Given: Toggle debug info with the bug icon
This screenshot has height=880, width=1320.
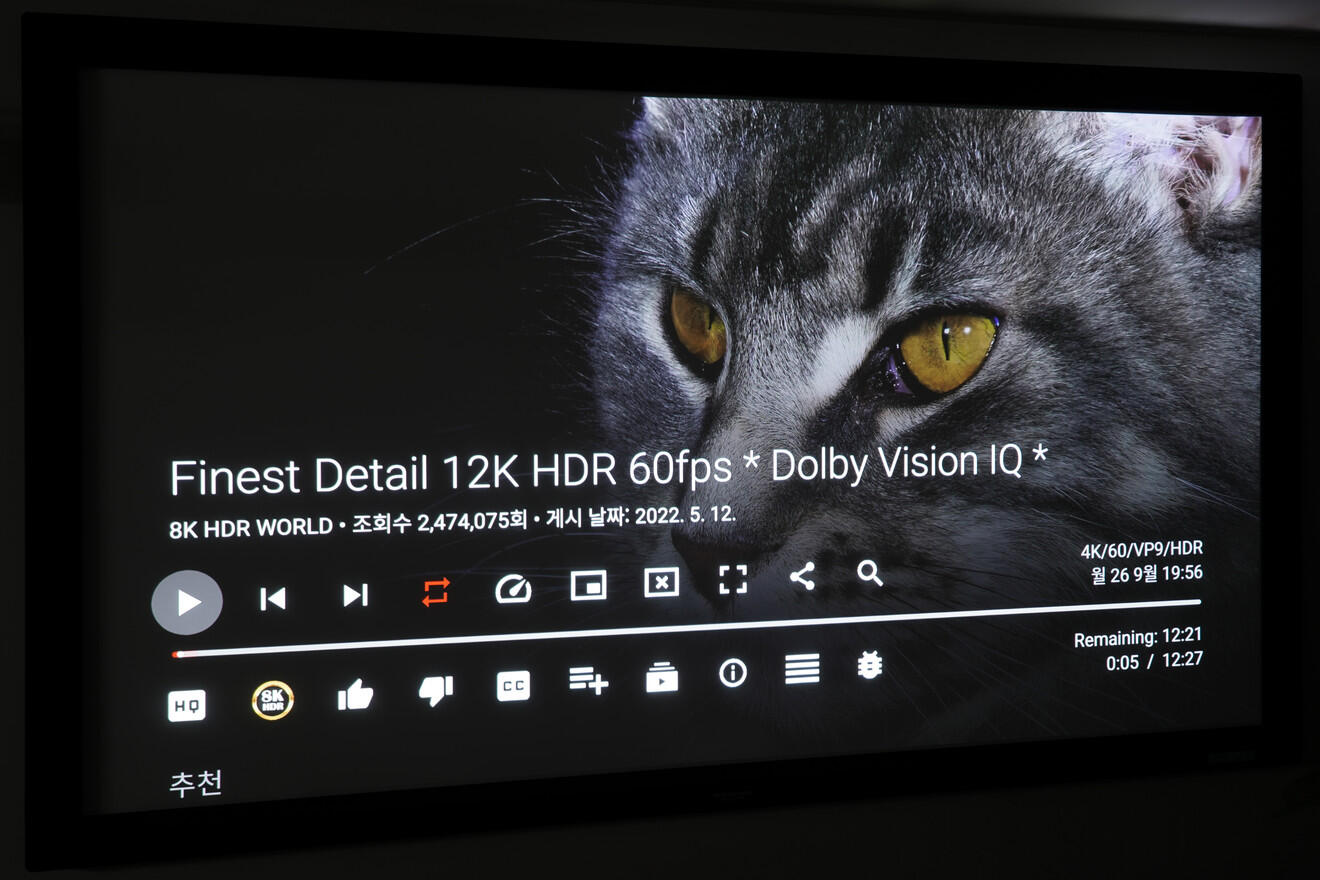Looking at the screenshot, I should 870,665.
